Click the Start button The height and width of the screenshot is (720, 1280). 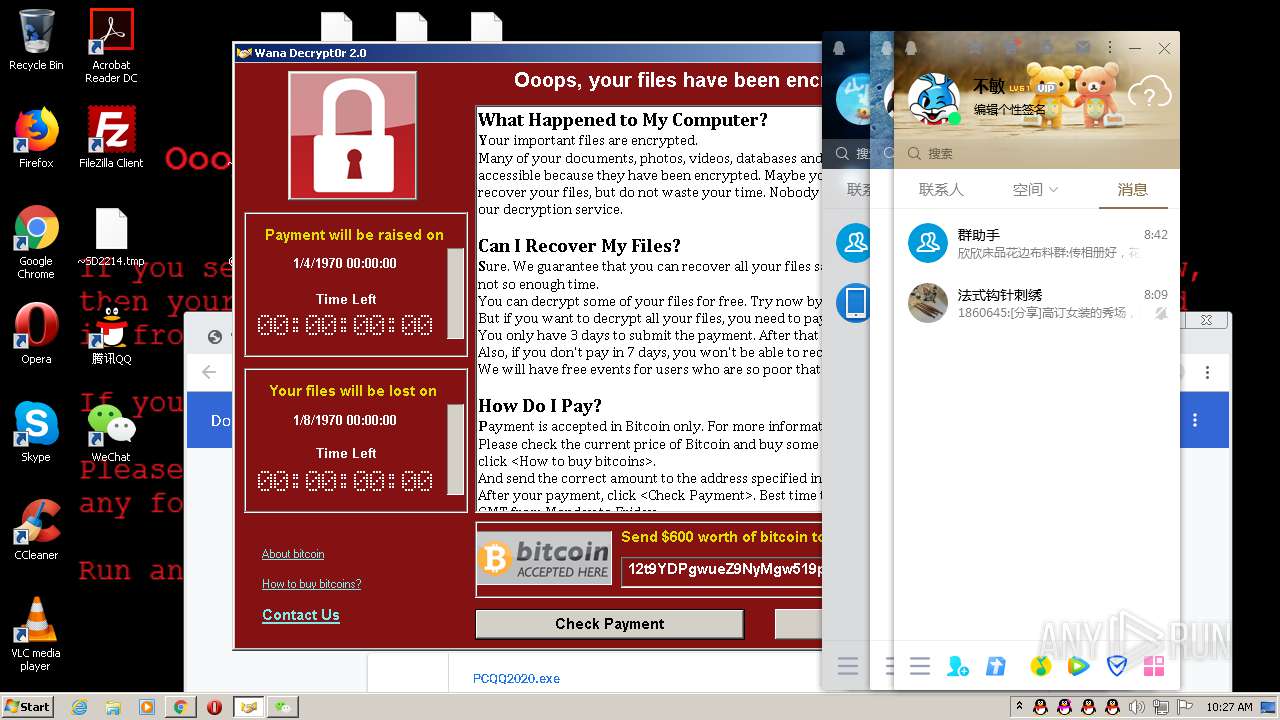click(27, 707)
